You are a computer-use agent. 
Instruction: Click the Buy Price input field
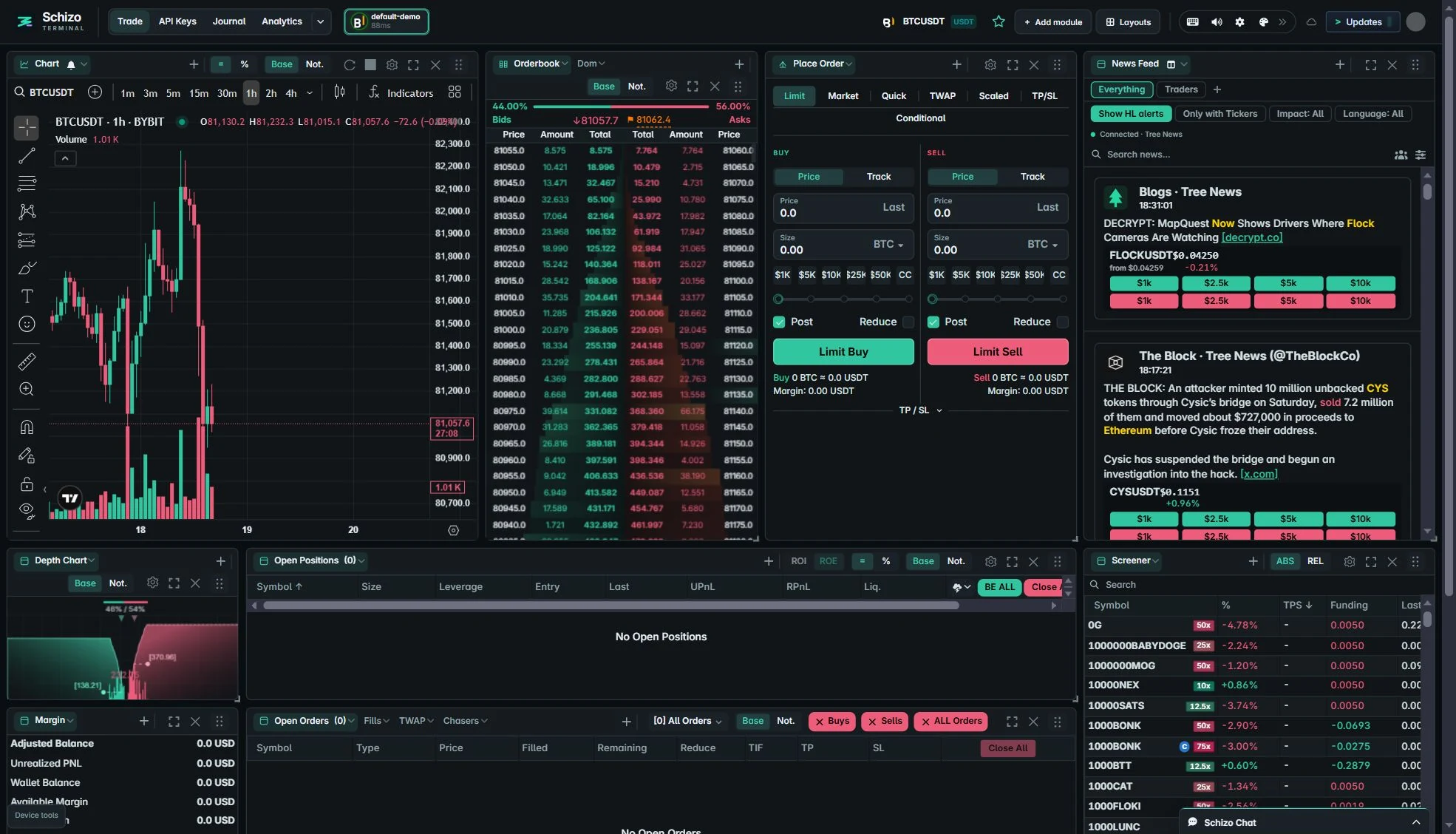(843, 208)
